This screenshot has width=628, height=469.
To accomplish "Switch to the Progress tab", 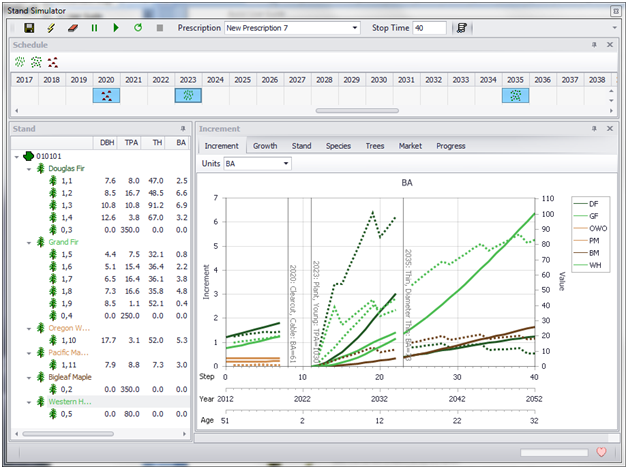I will pyautogui.click(x=451, y=146).
